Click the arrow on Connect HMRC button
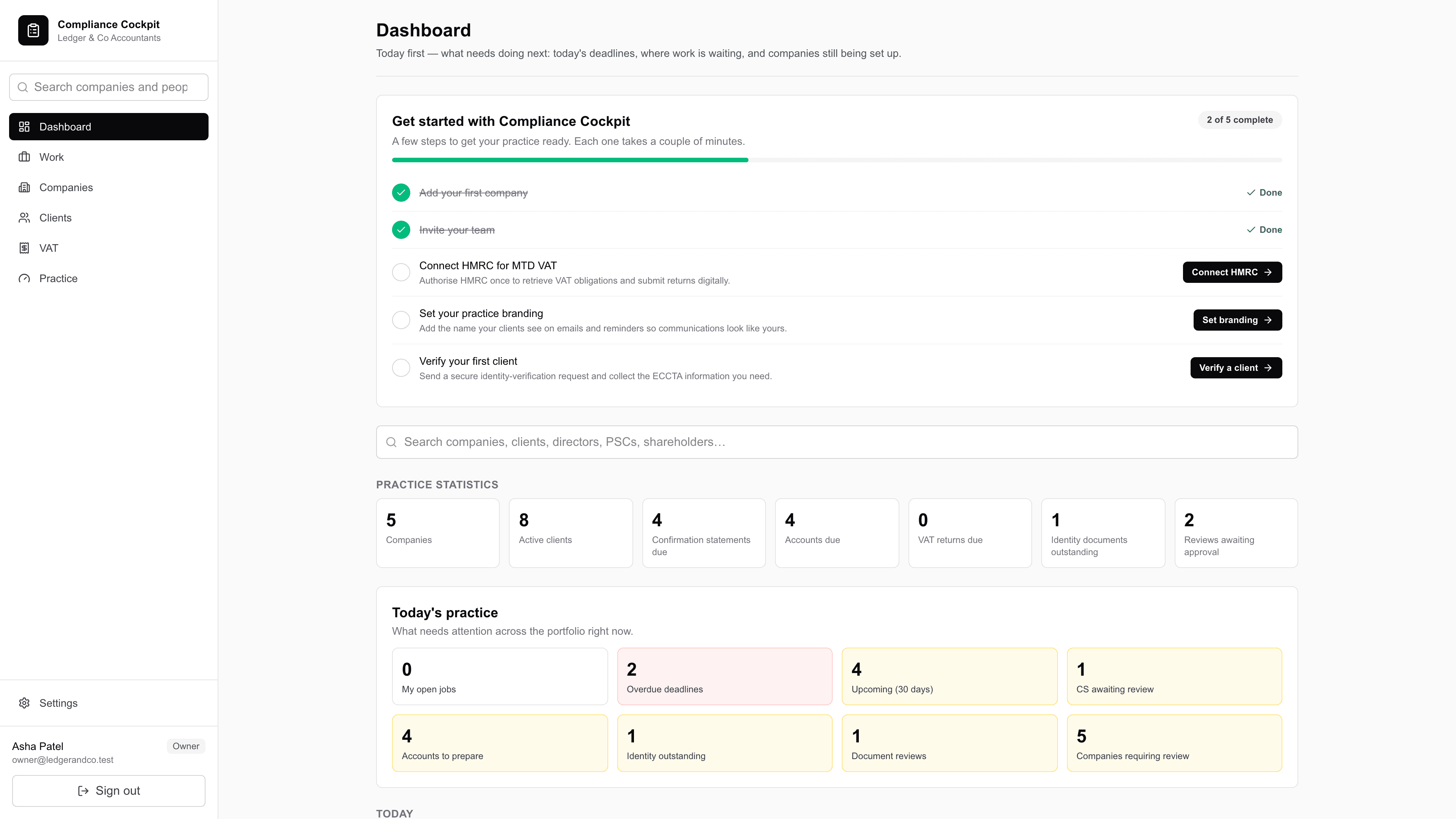Viewport: 1456px width, 819px height. pos(1268,273)
